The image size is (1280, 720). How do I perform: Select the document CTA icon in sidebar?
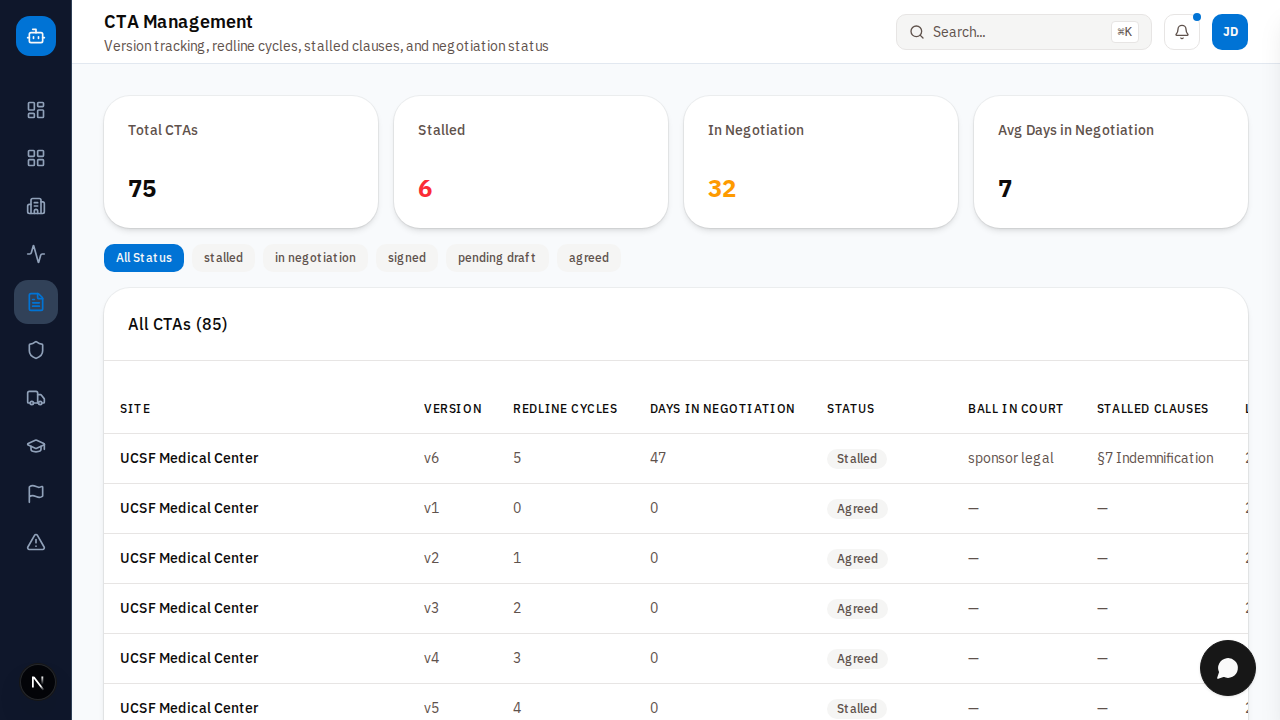tap(36, 302)
